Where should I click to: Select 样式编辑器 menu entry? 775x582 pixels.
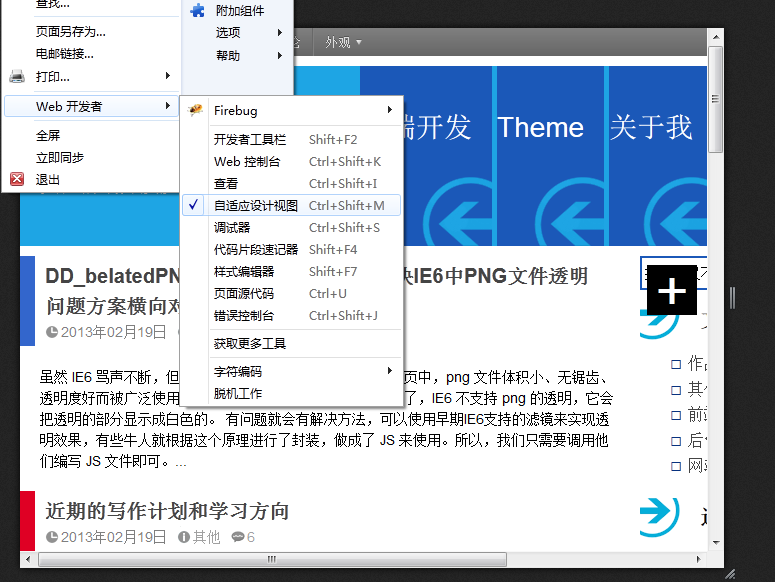coord(244,272)
